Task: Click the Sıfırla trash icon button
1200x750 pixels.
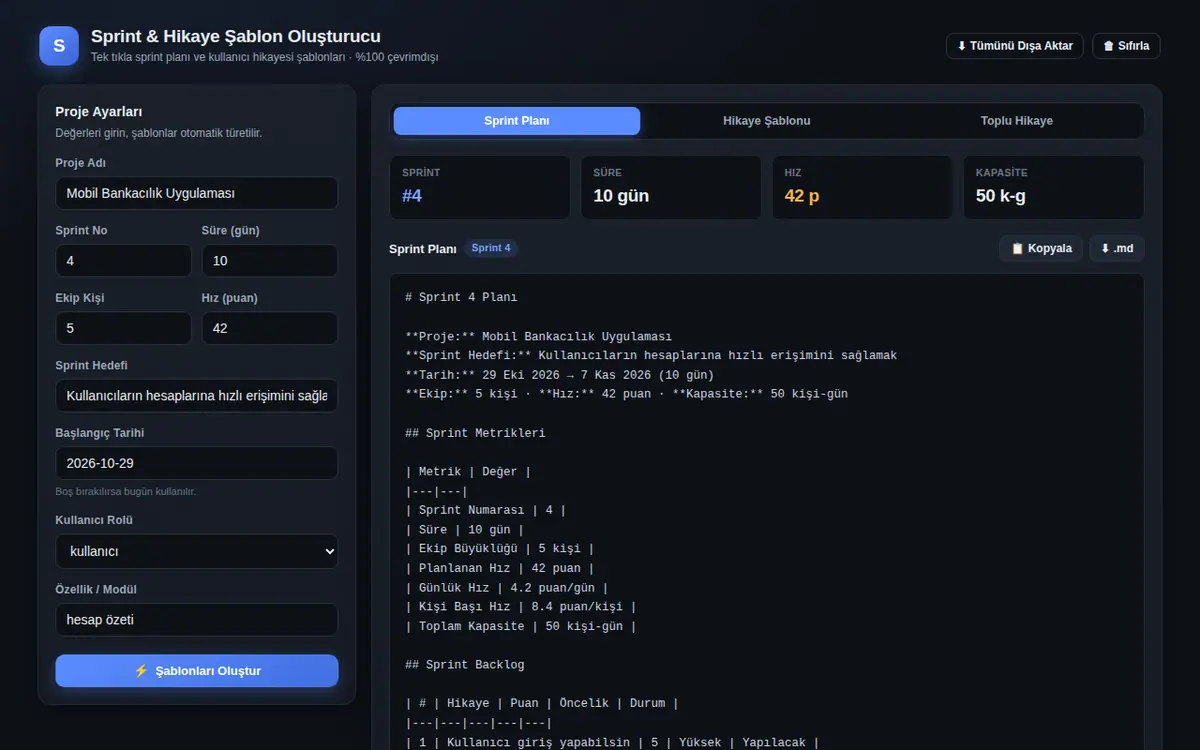Action: (x=1126, y=46)
